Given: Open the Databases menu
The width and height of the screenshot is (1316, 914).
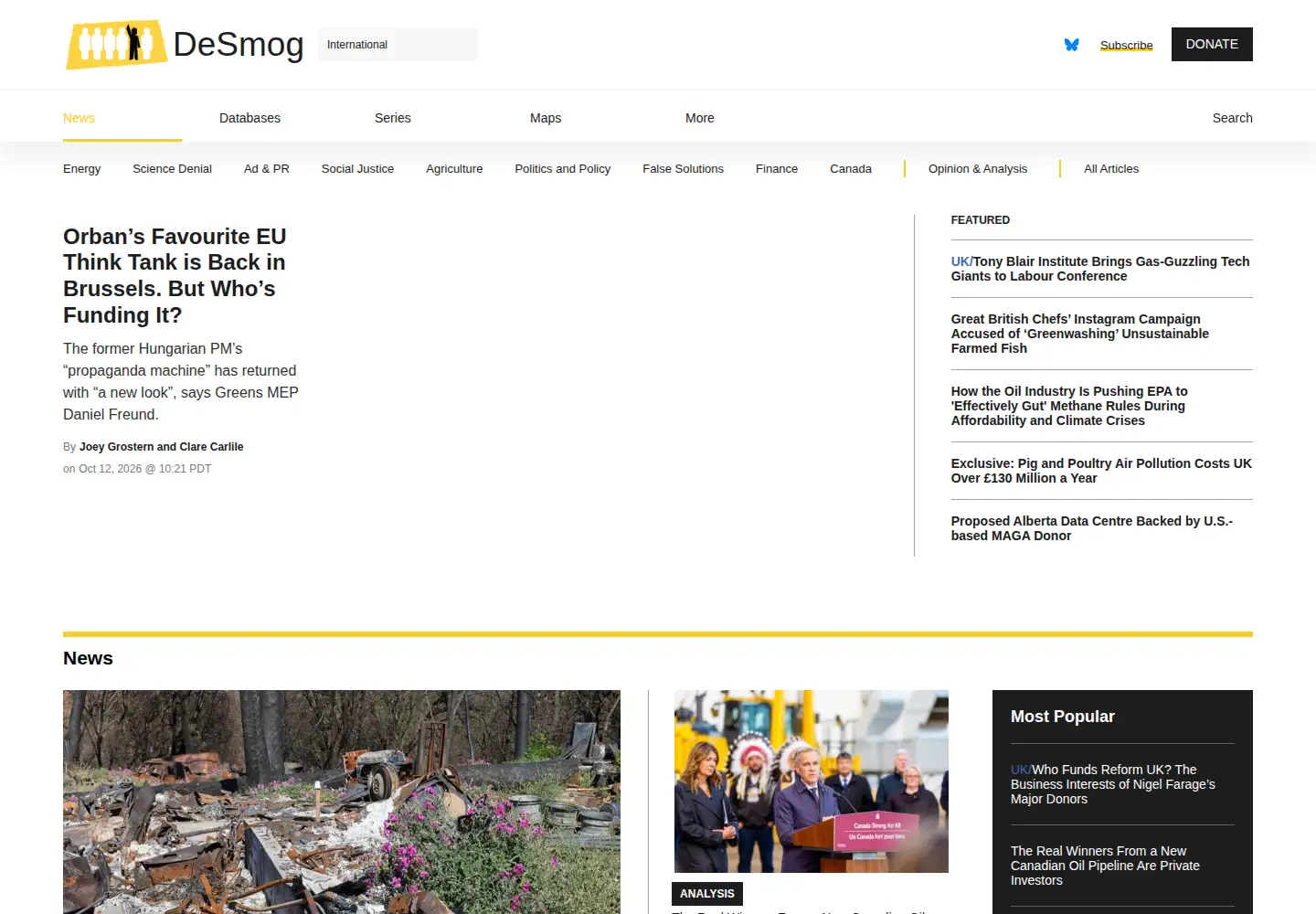Looking at the screenshot, I should point(249,118).
